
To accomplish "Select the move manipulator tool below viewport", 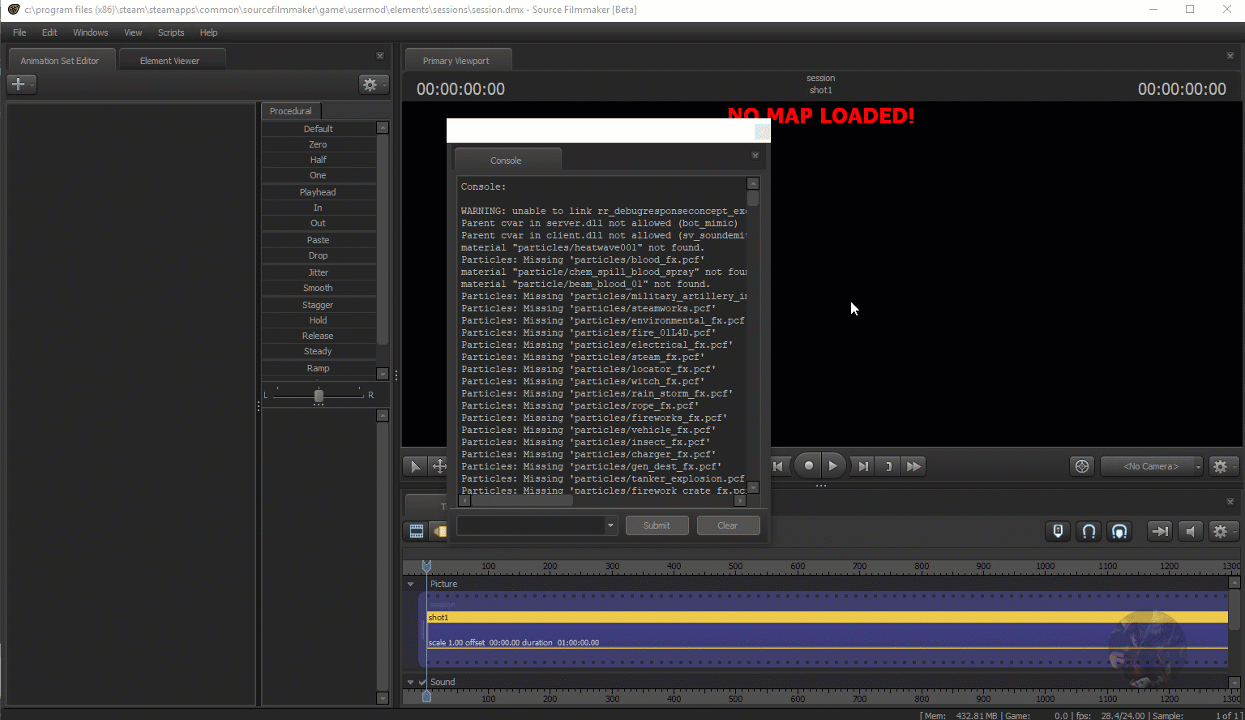I will coord(439,466).
